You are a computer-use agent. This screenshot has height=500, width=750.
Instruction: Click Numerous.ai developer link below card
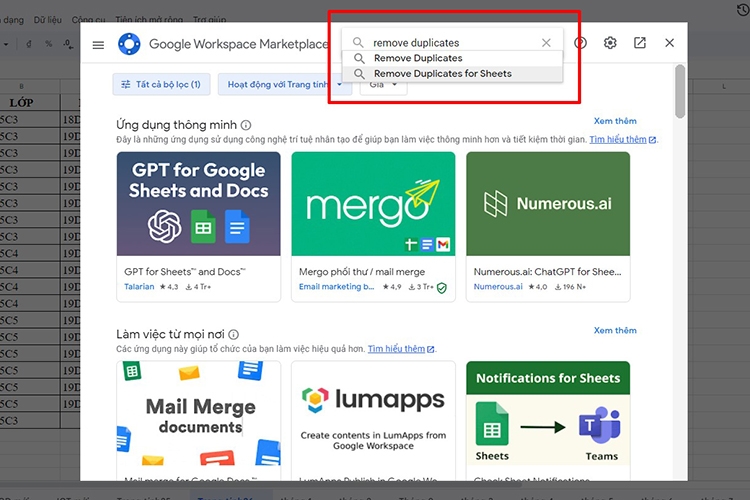tap(498, 287)
